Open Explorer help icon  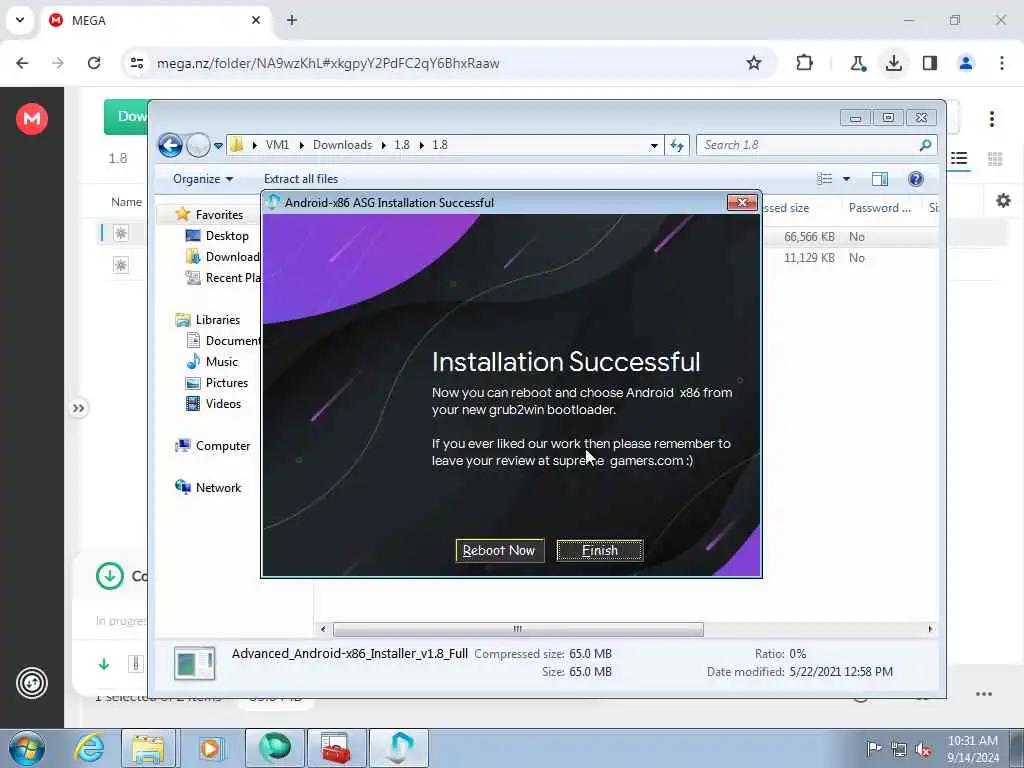[916, 179]
